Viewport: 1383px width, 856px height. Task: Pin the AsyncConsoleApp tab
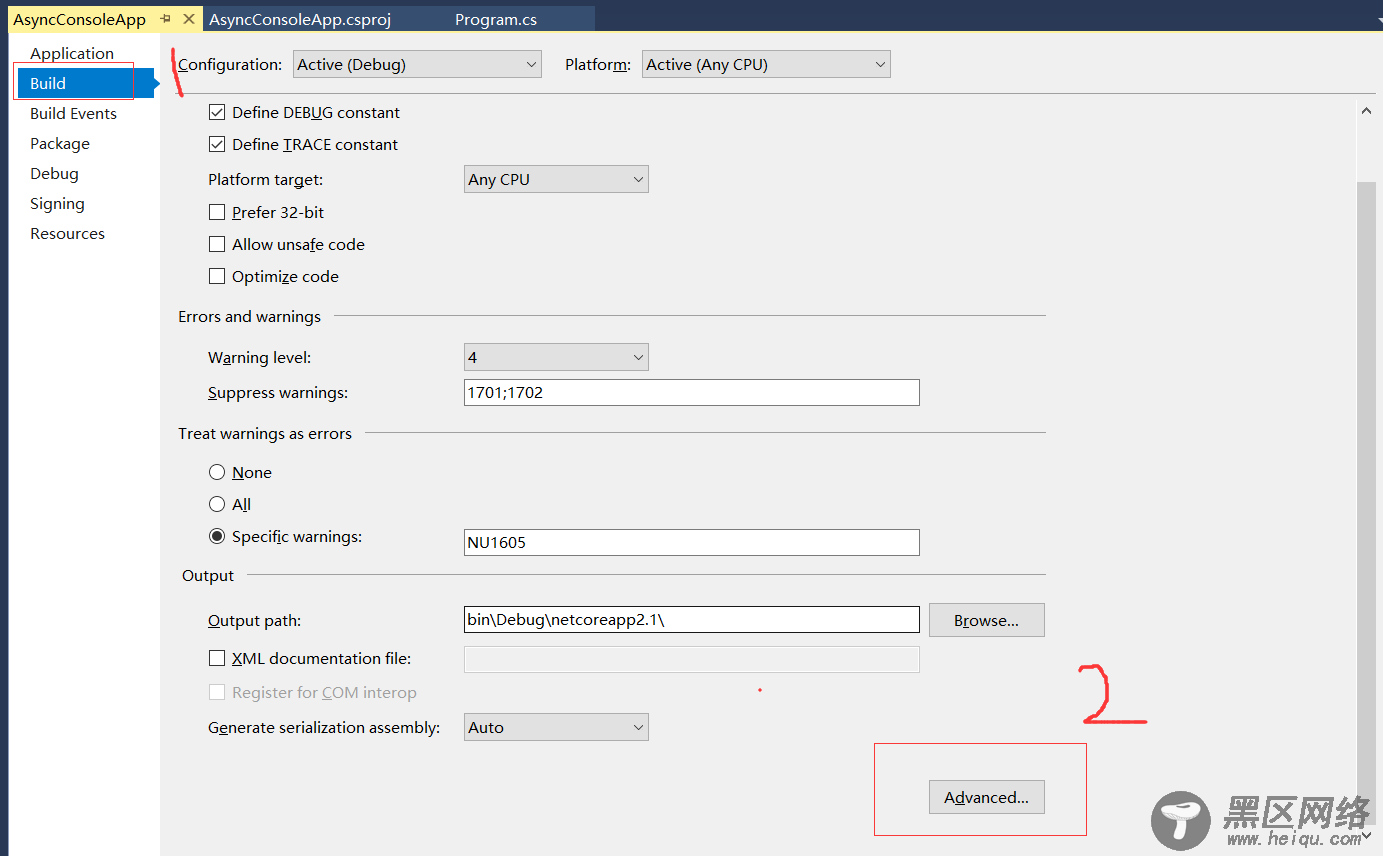coord(166,19)
